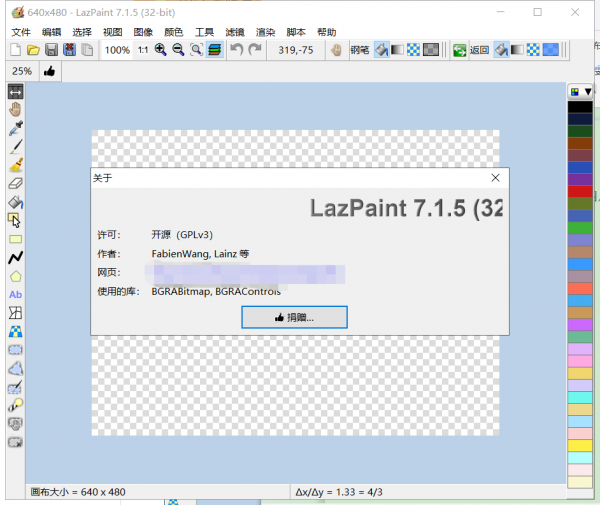Select the Move layer arrows tool
The width and height of the screenshot is (600, 505).
[x=15, y=92]
